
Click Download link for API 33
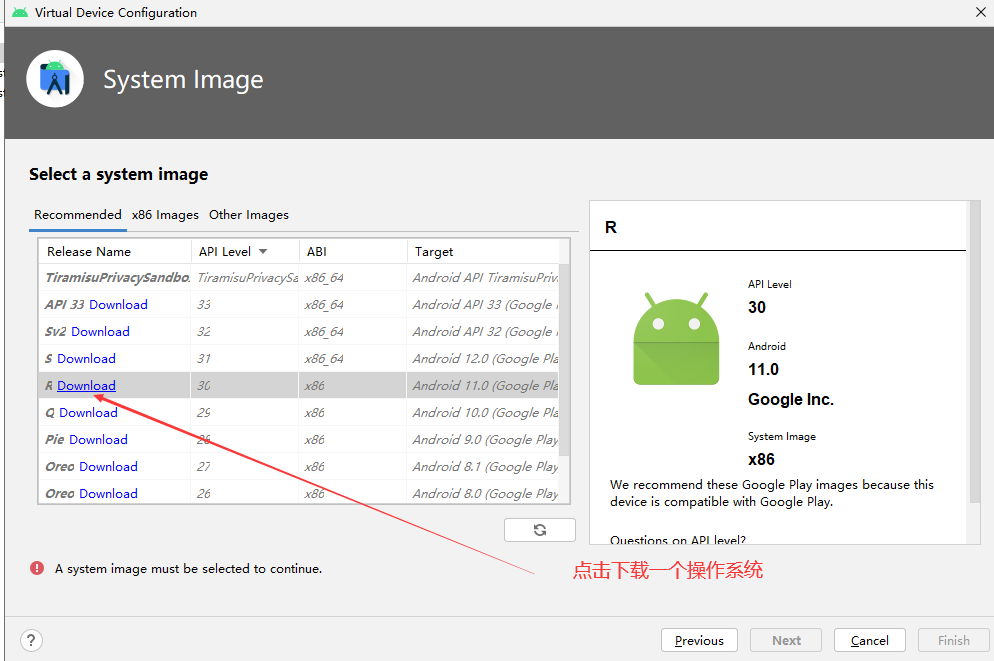(x=119, y=305)
